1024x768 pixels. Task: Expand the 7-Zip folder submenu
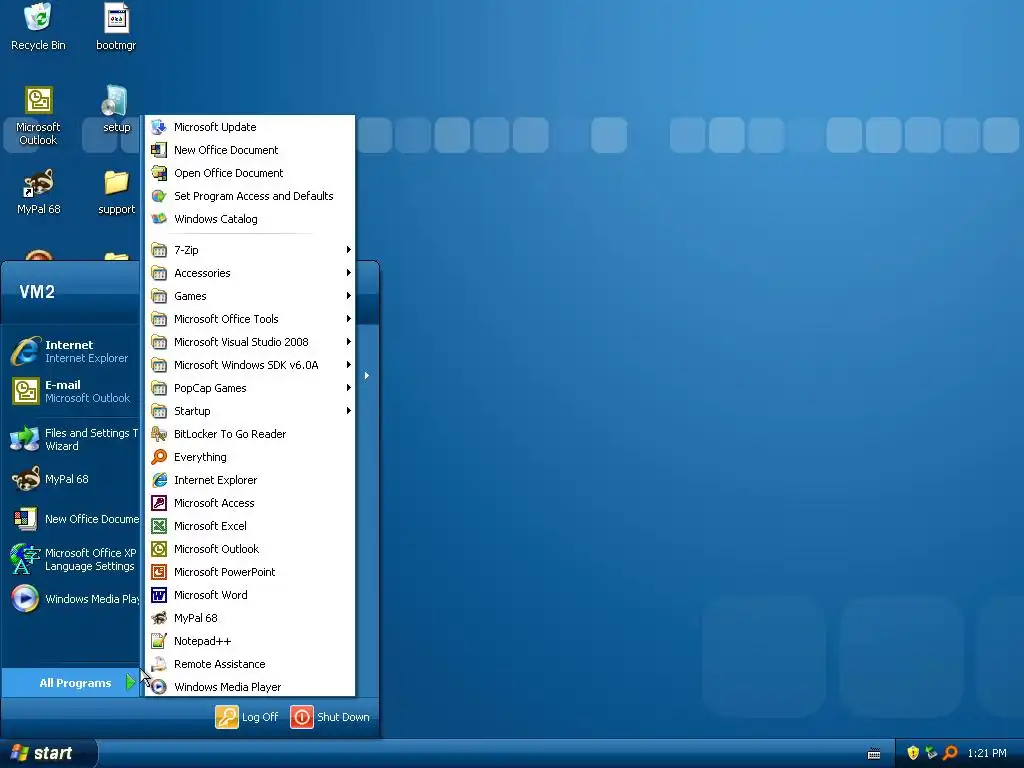click(x=249, y=250)
